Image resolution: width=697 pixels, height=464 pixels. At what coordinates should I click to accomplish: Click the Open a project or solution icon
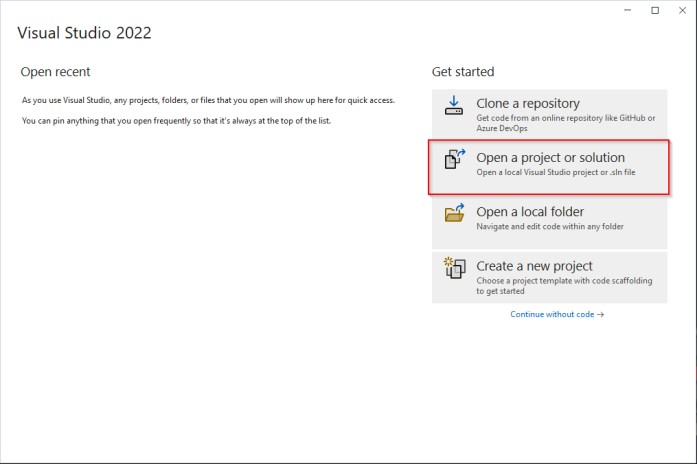coord(454,160)
